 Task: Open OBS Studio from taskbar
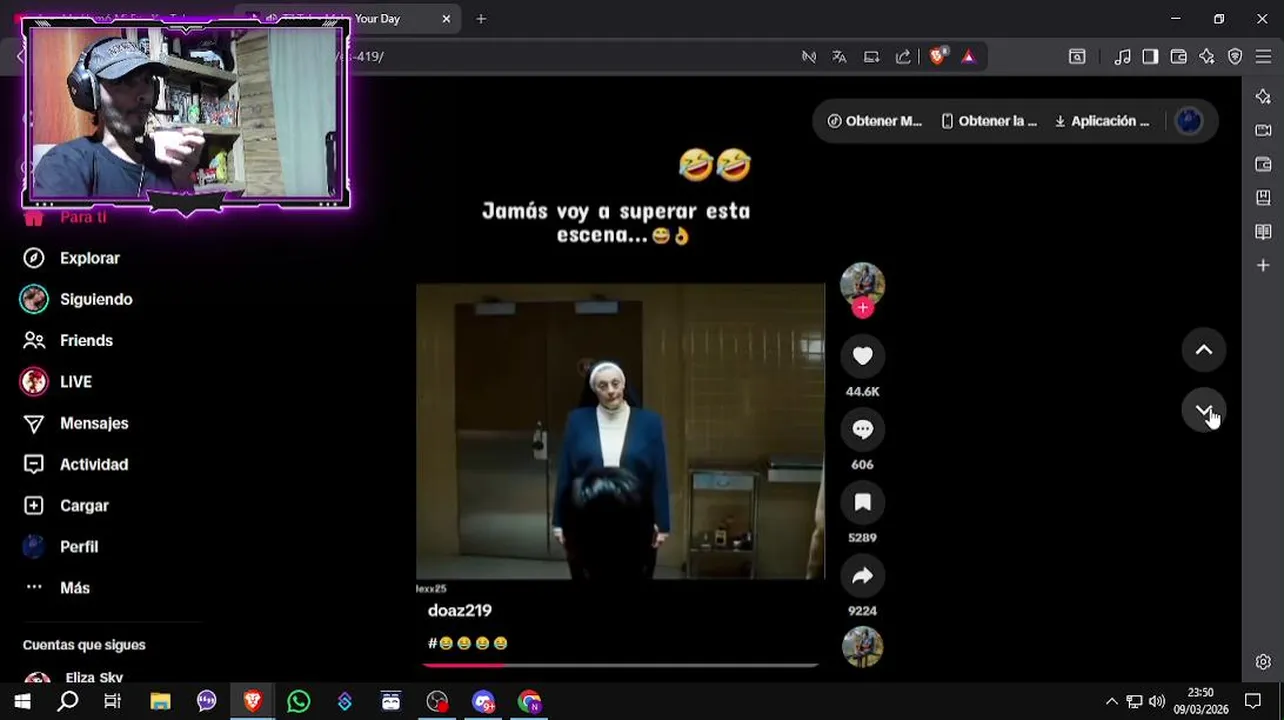(x=437, y=701)
